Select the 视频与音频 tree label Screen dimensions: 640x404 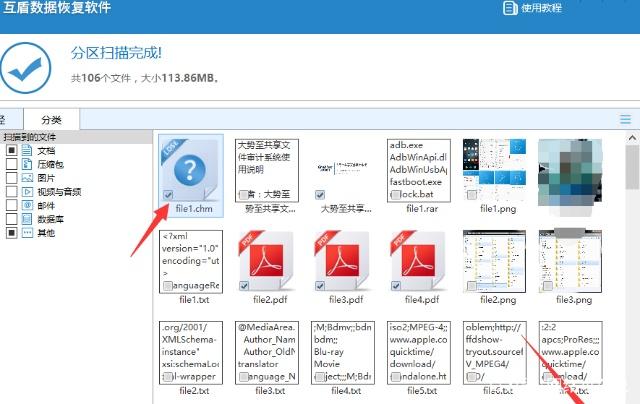coord(59,192)
